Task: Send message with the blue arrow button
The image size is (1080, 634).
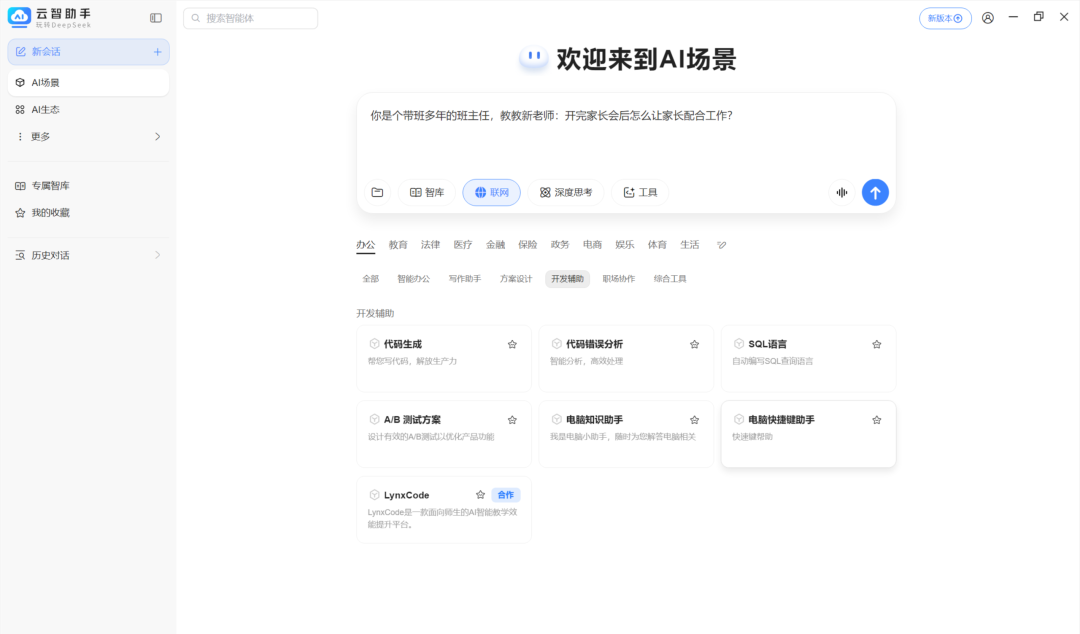Action: [875, 192]
